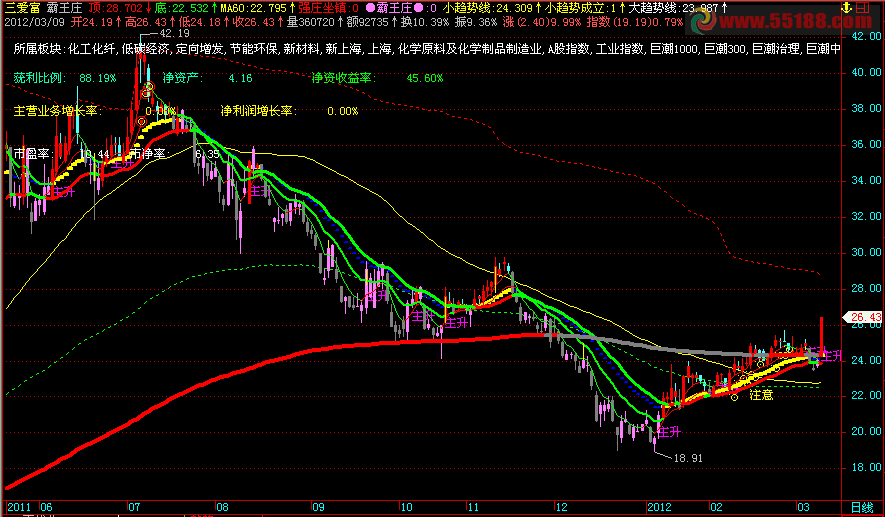Click the yellow 注意 signal label

tap(761, 396)
